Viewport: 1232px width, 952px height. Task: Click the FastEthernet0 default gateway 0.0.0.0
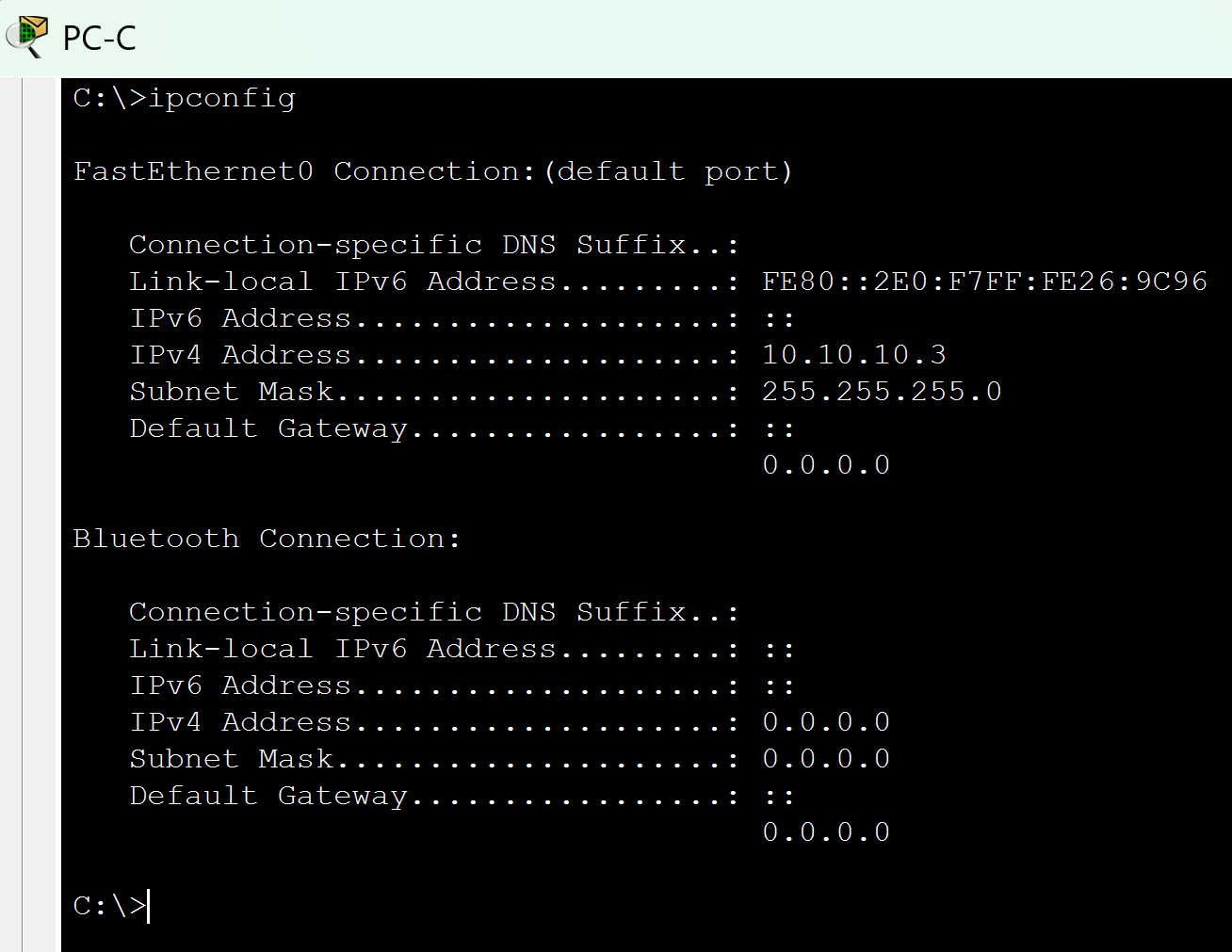[826, 465]
